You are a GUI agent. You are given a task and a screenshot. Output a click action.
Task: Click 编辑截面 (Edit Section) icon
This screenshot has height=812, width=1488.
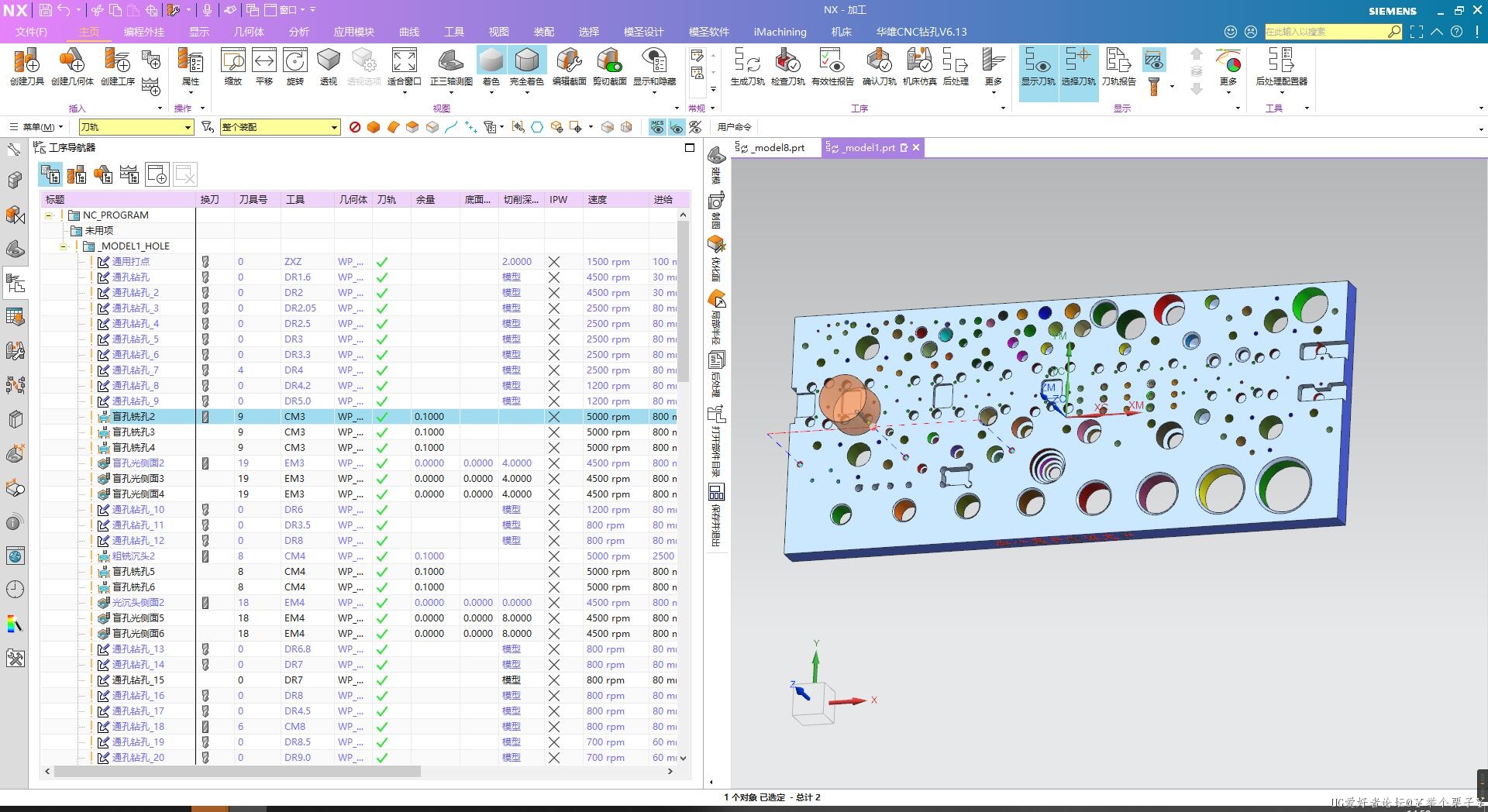coord(569,66)
